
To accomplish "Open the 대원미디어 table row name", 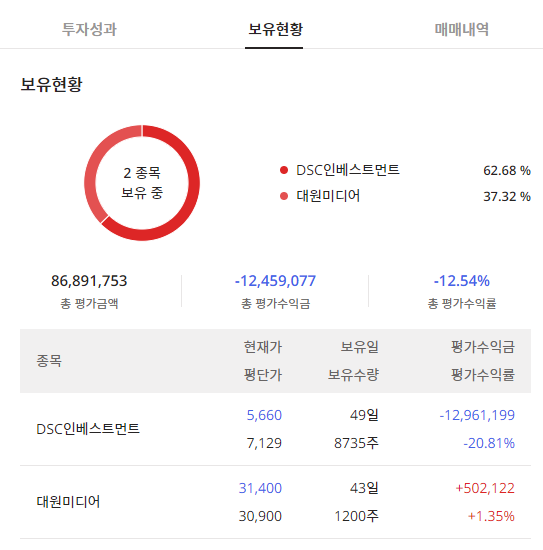I will coord(68,502).
